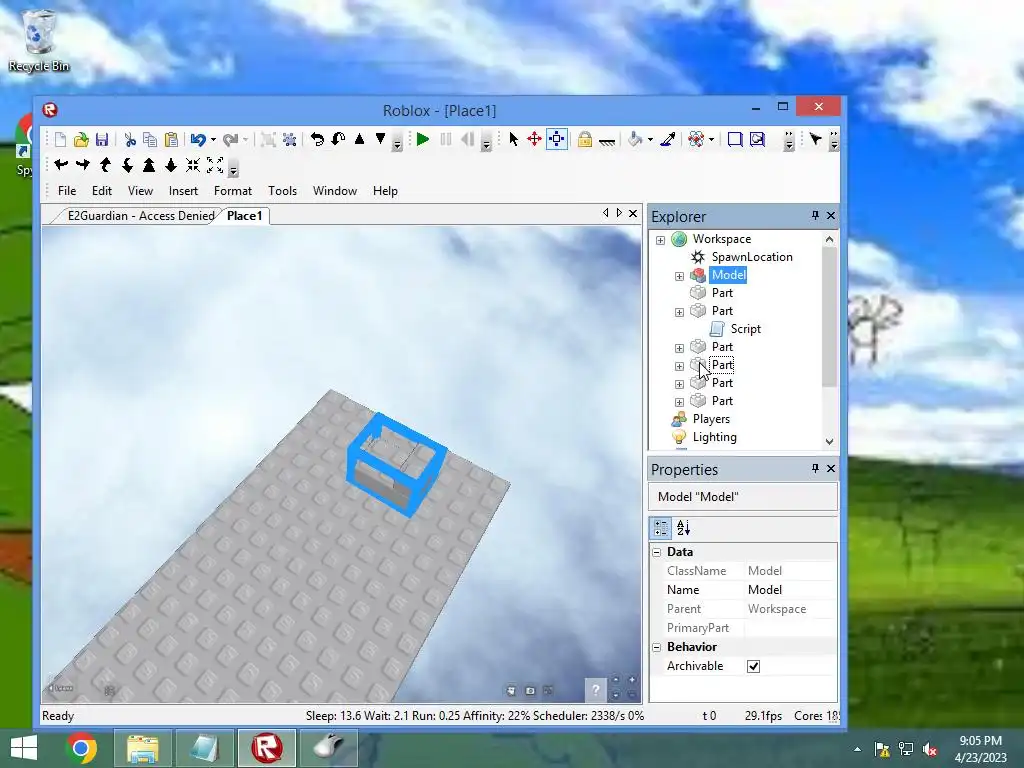Open the File menu
This screenshot has height=768, width=1024.
coord(67,191)
